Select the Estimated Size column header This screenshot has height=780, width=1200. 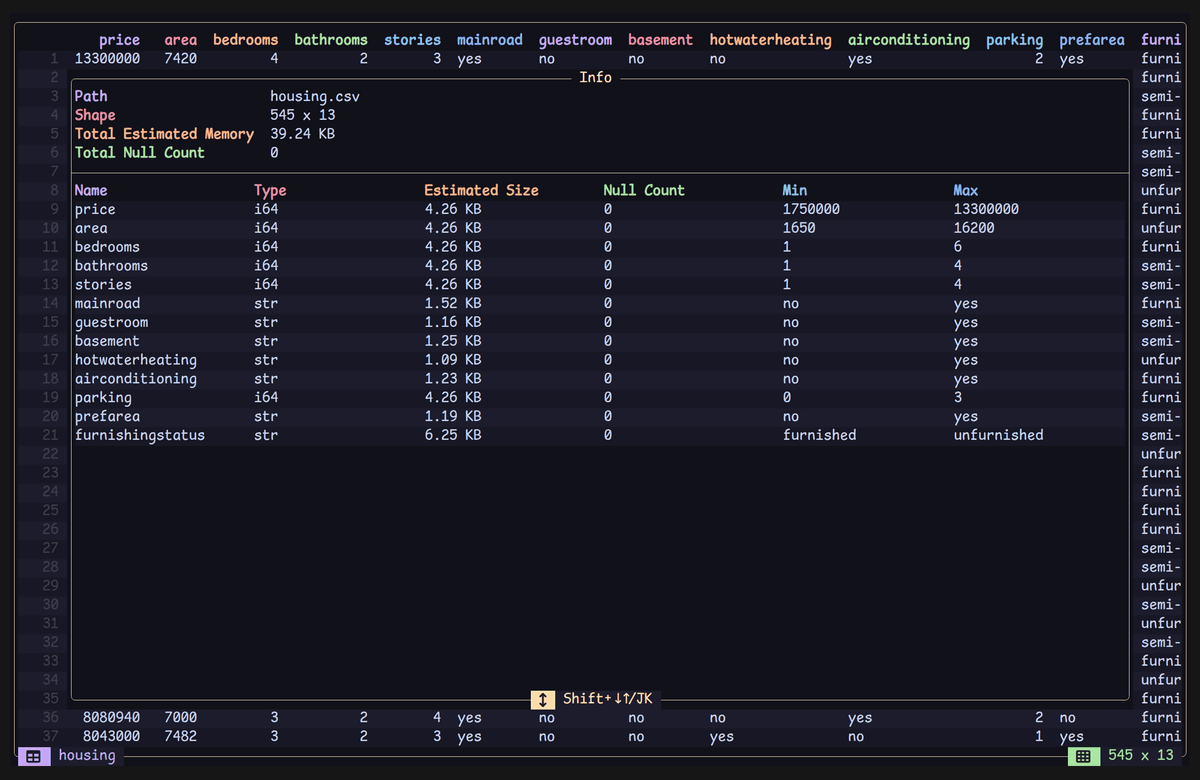click(x=481, y=190)
